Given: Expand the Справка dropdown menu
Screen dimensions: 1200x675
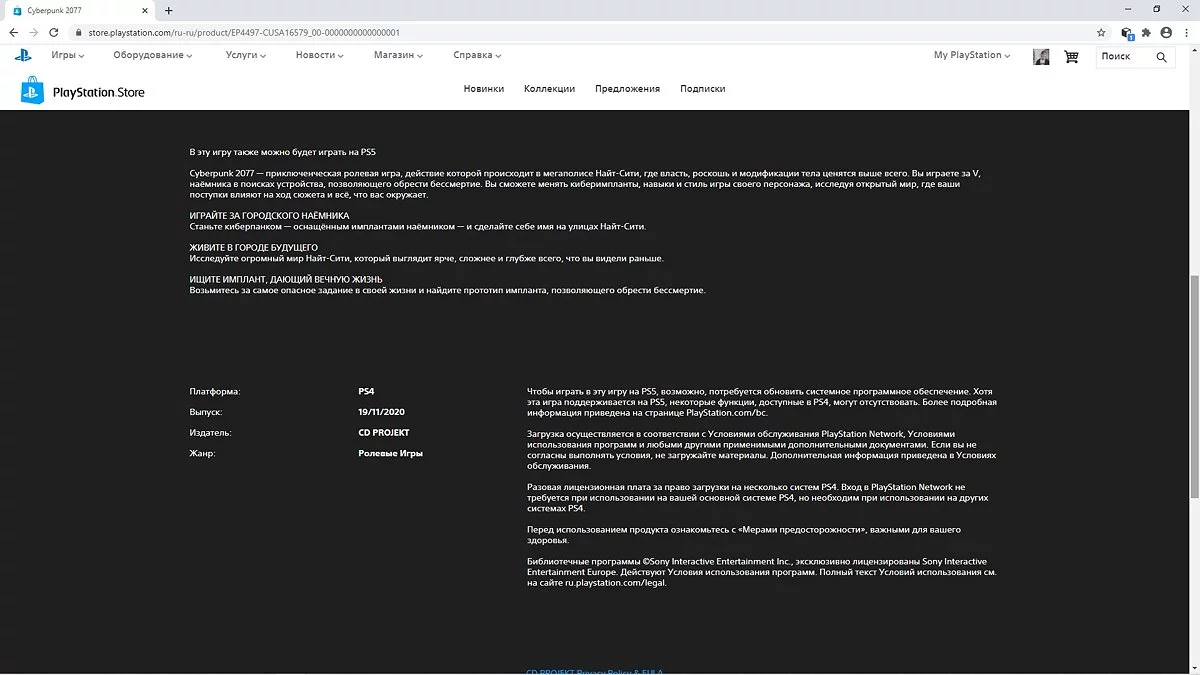Looking at the screenshot, I should (x=476, y=55).
